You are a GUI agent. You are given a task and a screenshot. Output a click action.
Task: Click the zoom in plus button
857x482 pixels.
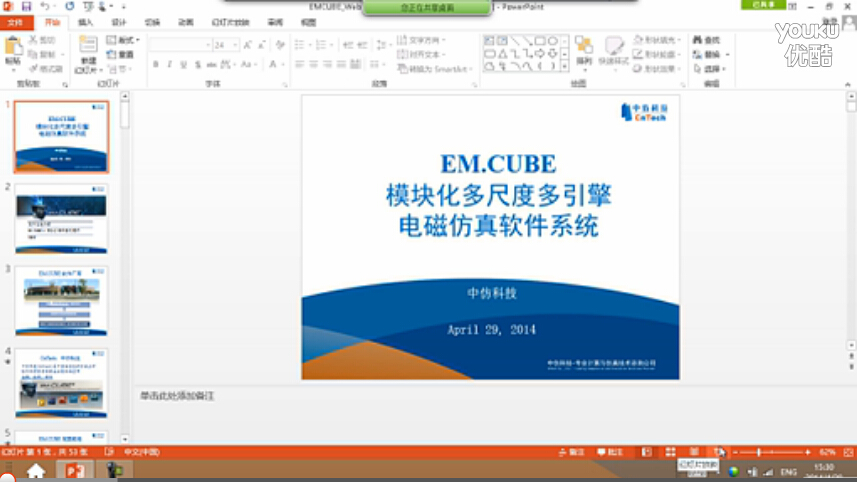tap(807, 452)
